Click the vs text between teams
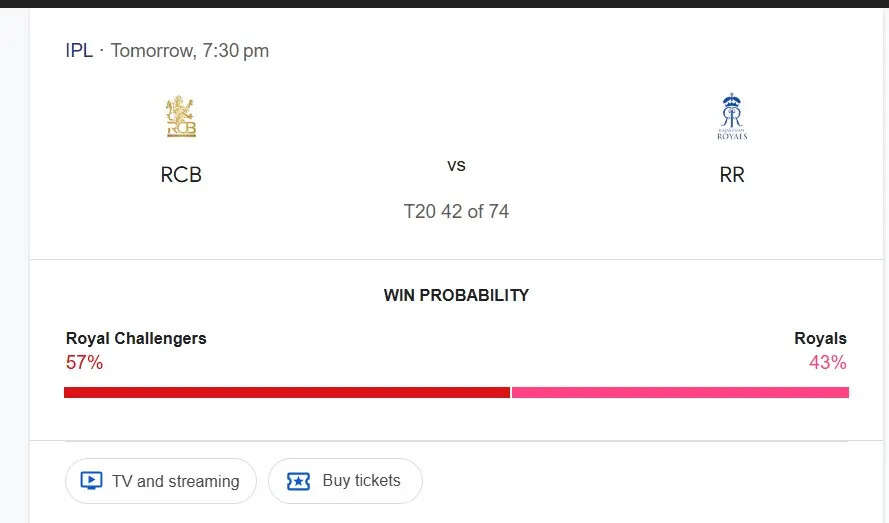 [456, 165]
